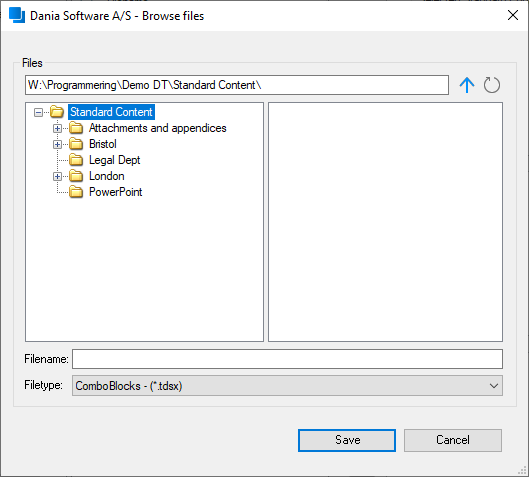Expand the Bristol folder node

57,144
